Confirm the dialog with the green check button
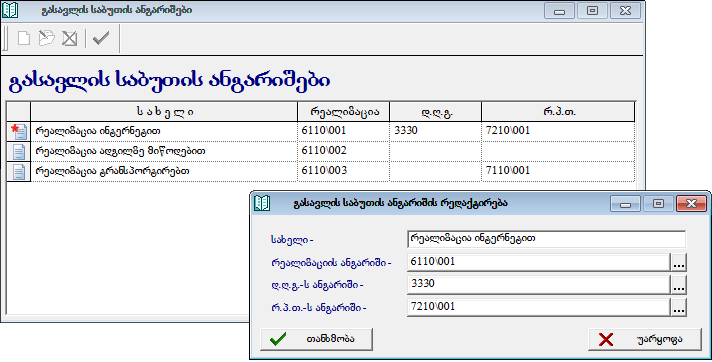 [316, 339]
